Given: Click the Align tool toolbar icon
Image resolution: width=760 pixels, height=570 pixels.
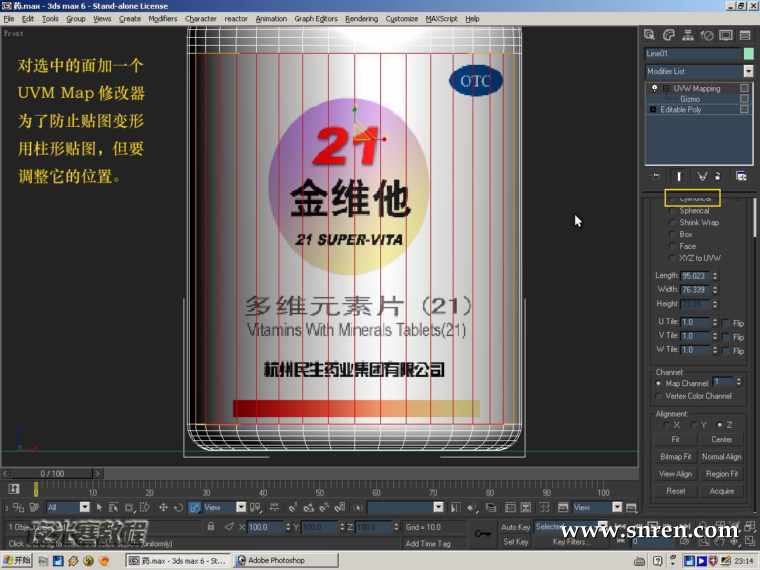Looking at the screenshot, I should click(471, 507).
